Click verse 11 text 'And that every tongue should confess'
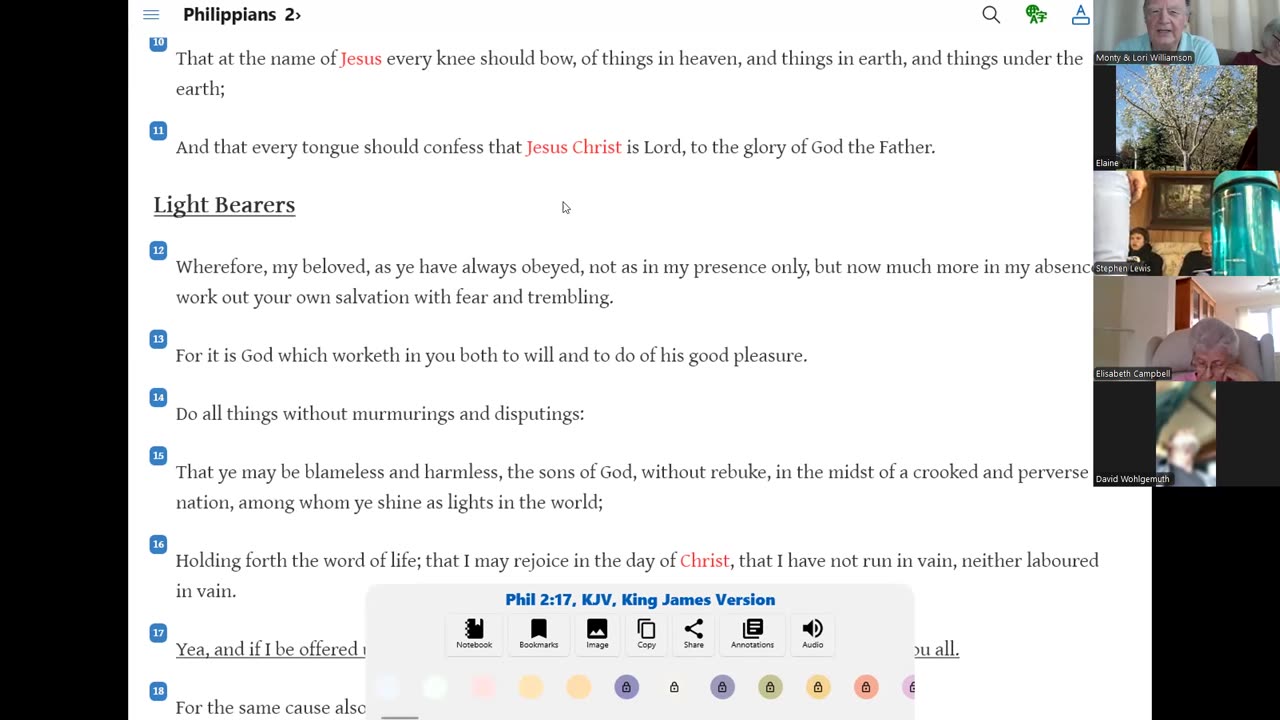The width and height of the screenshot is (1280, 720). [x=555, y=147]
